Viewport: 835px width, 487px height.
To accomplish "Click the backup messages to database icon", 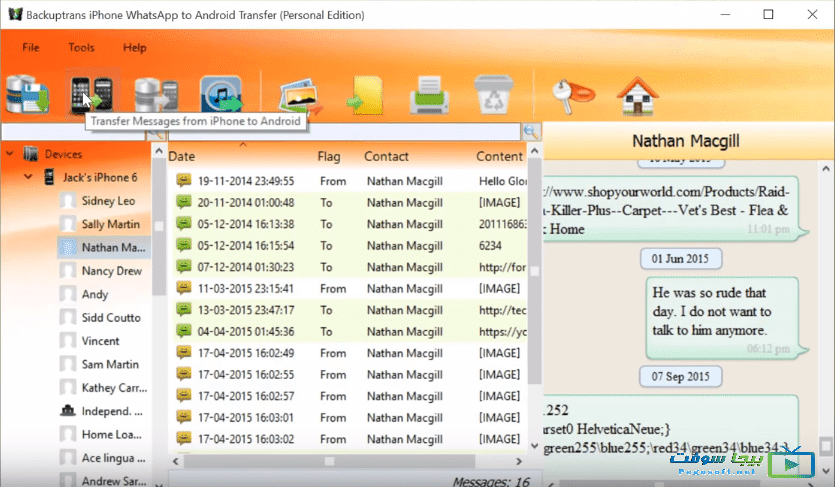I will pos(28,94).
